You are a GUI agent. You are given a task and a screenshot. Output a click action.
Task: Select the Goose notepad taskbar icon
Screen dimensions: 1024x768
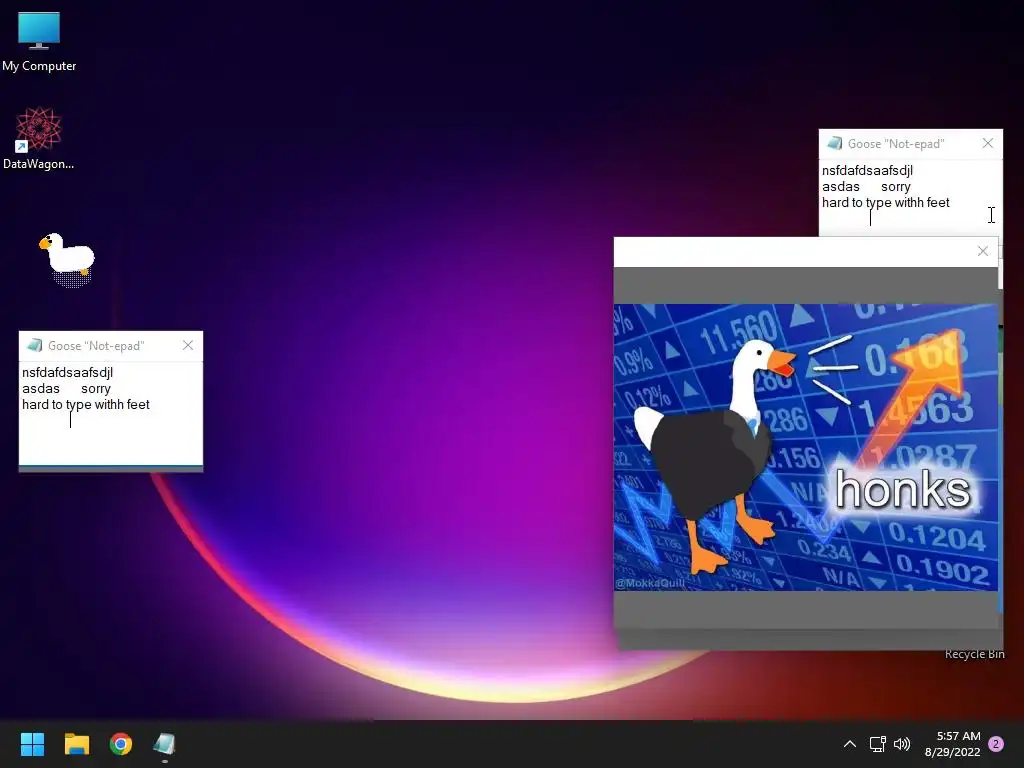click(165, 744)
